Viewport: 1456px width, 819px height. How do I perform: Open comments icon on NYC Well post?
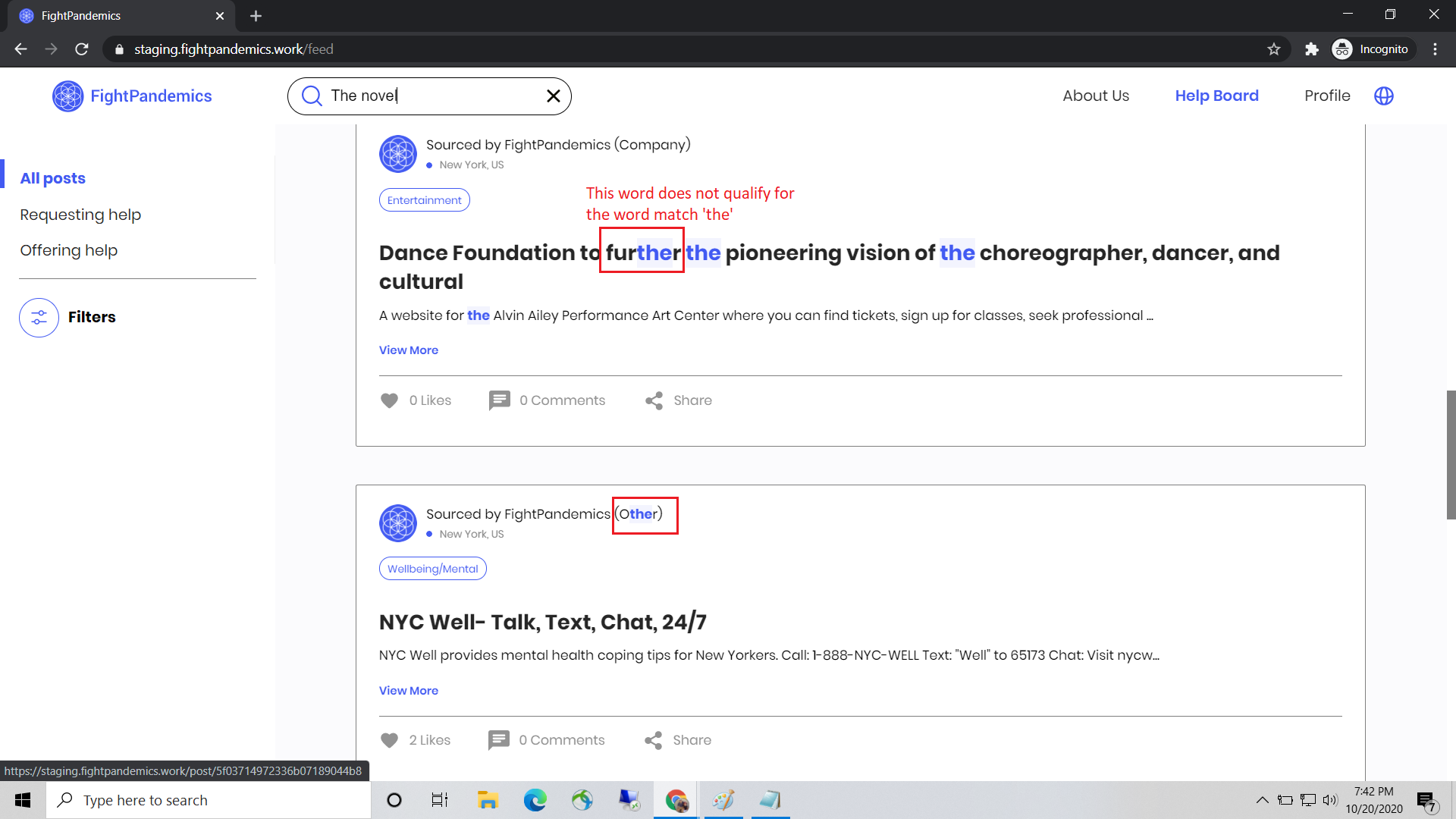(498, 740)
